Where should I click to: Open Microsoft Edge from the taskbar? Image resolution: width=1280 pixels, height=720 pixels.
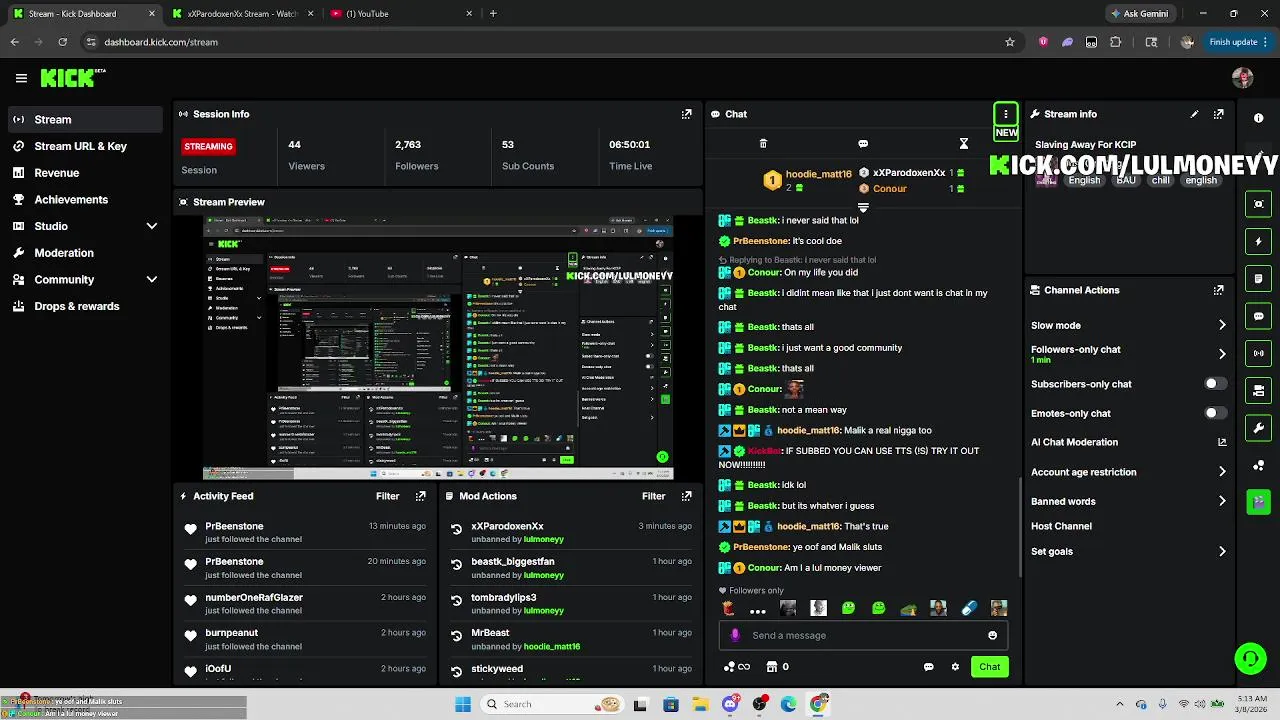click(x=789, y=704)
